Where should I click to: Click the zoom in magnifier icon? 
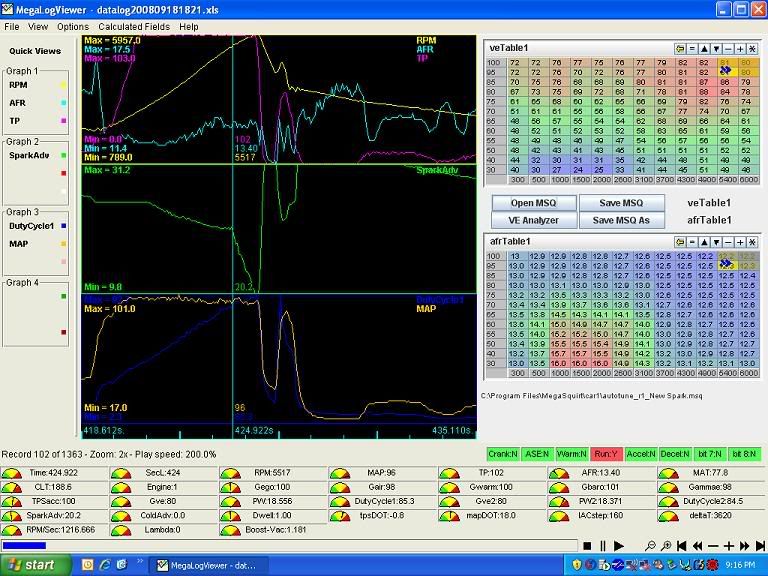pos(666,545)
